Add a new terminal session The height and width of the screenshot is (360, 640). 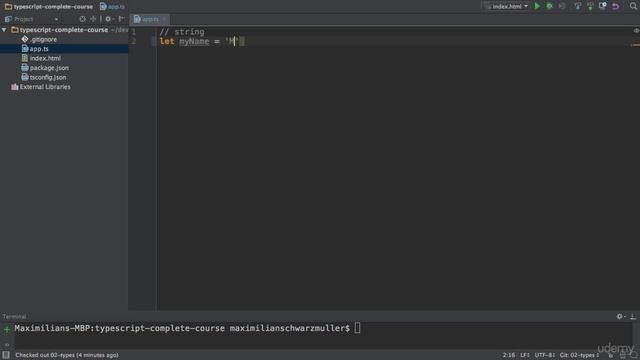7,329
